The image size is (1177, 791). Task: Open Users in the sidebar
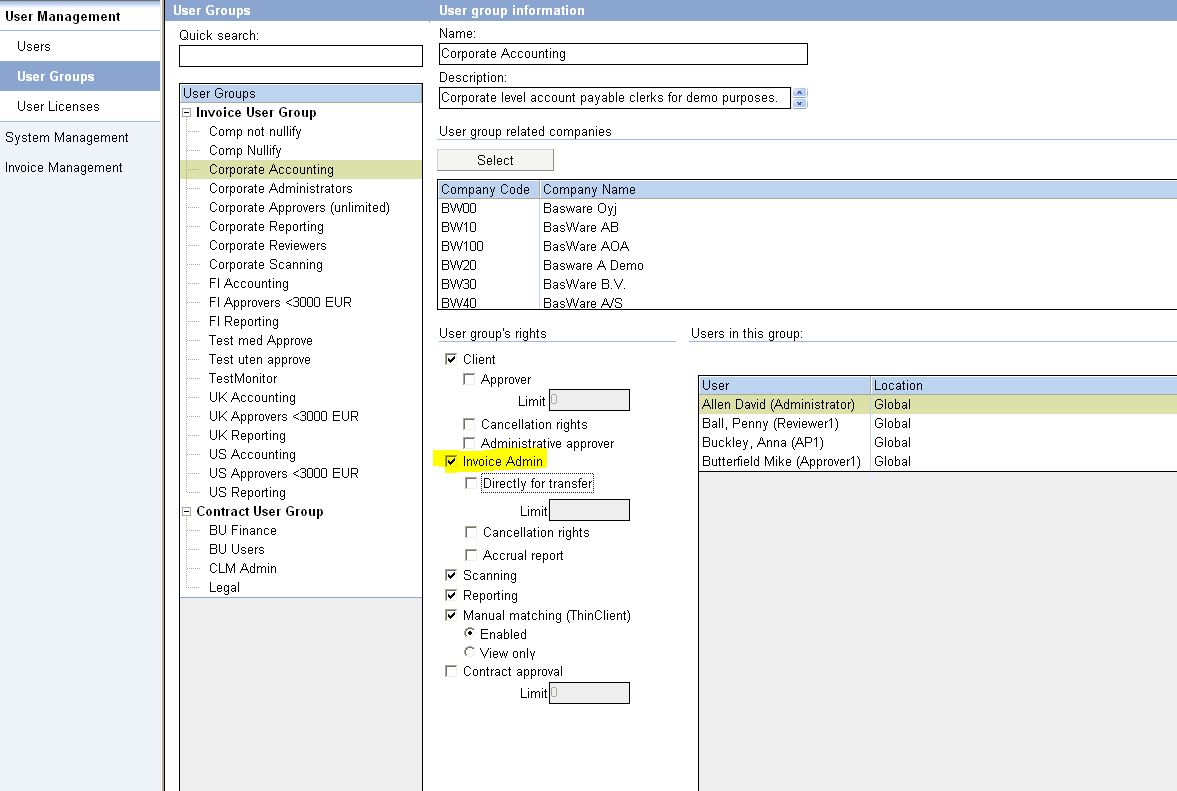(x=80, y=47)
